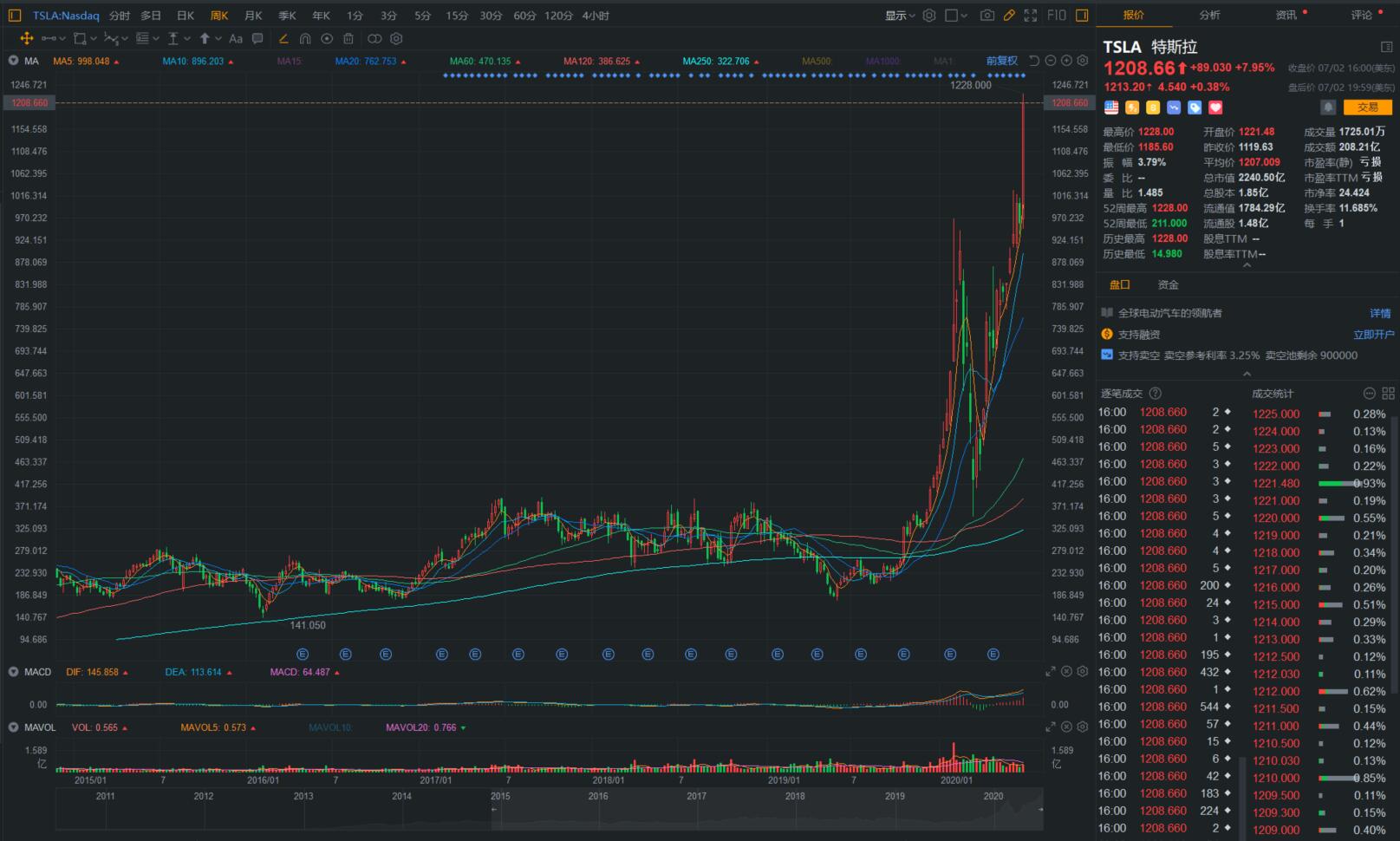Image resolution: width=1400 pixels, height=841 pixels.
Task: Toggle MA500 line visibility
Action: 817,62
